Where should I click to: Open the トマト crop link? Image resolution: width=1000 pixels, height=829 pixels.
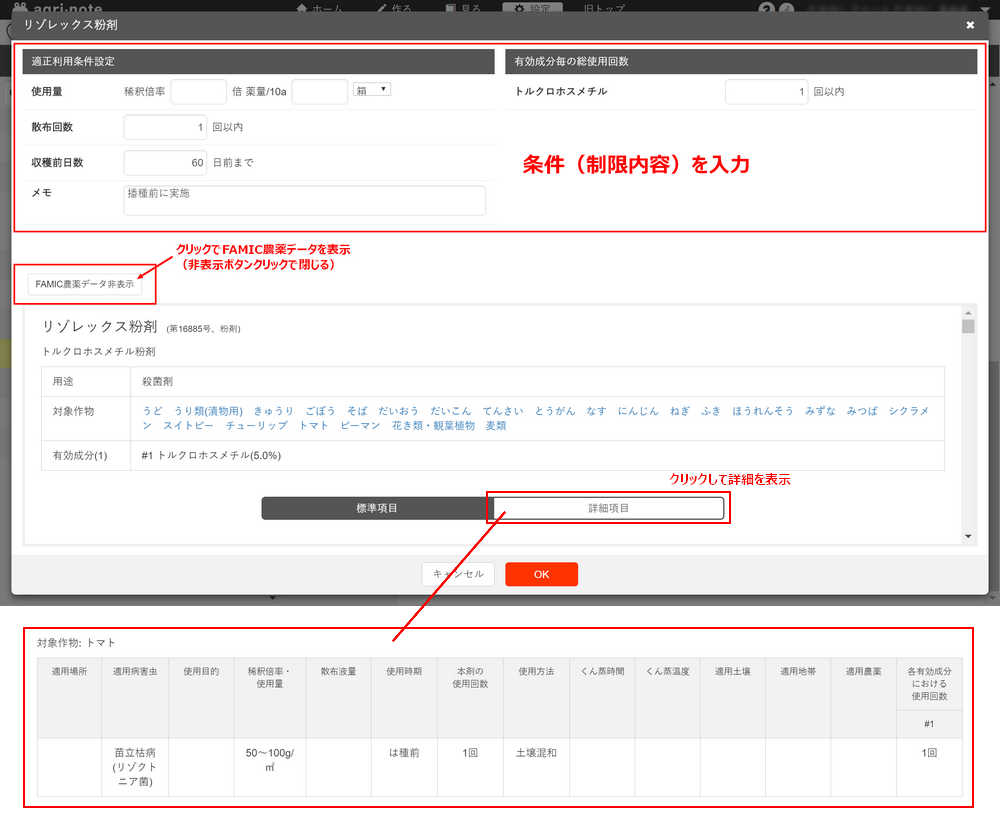[x=314, y=426]
